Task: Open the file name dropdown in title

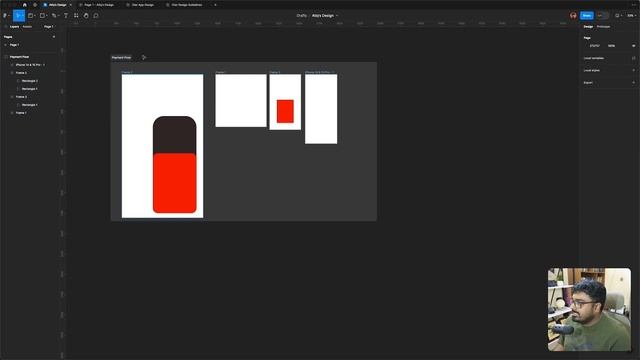Action: (337, 16)
